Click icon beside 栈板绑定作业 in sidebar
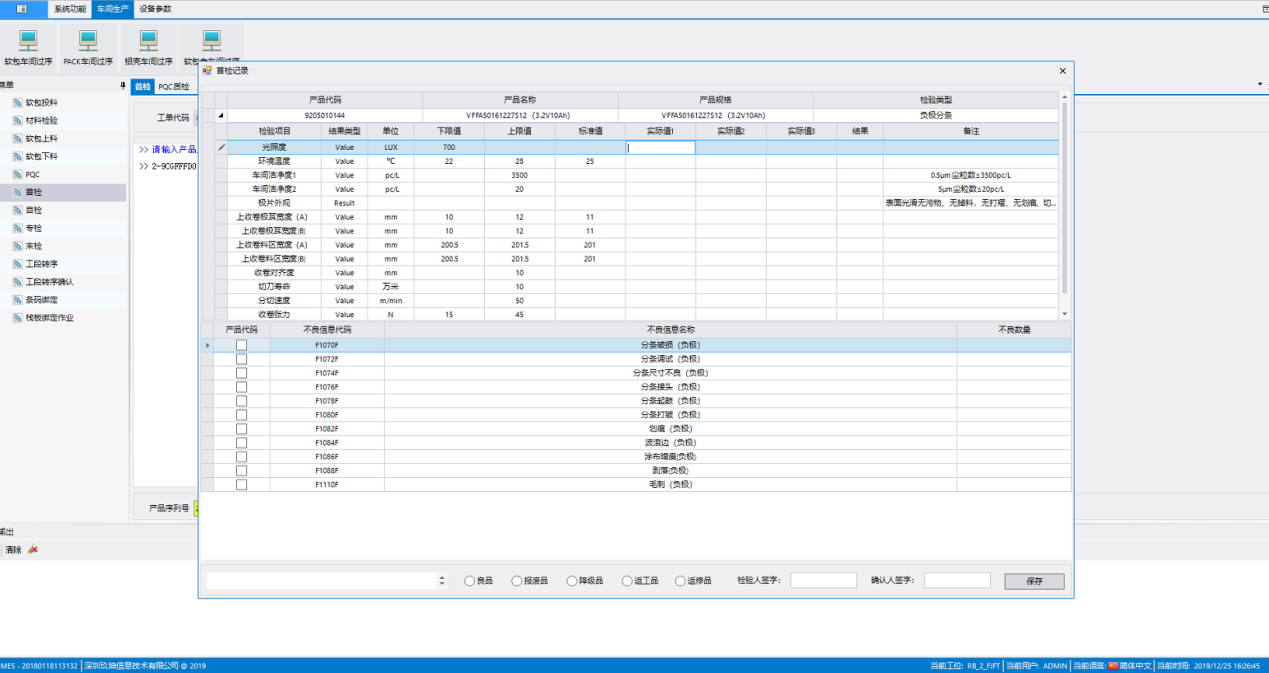 coord(17,318)
